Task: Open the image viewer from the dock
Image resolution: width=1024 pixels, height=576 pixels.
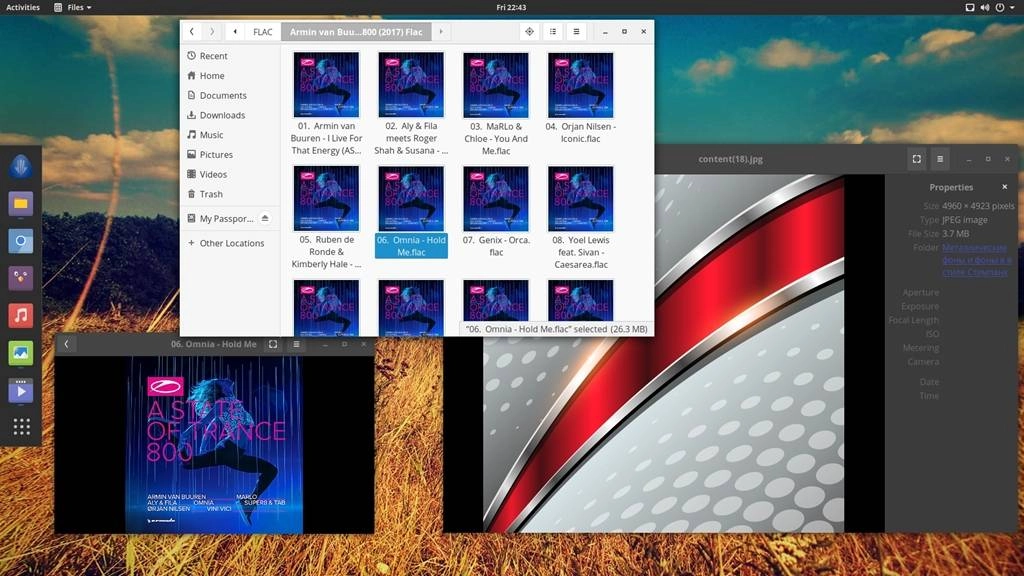Action: 21,353
